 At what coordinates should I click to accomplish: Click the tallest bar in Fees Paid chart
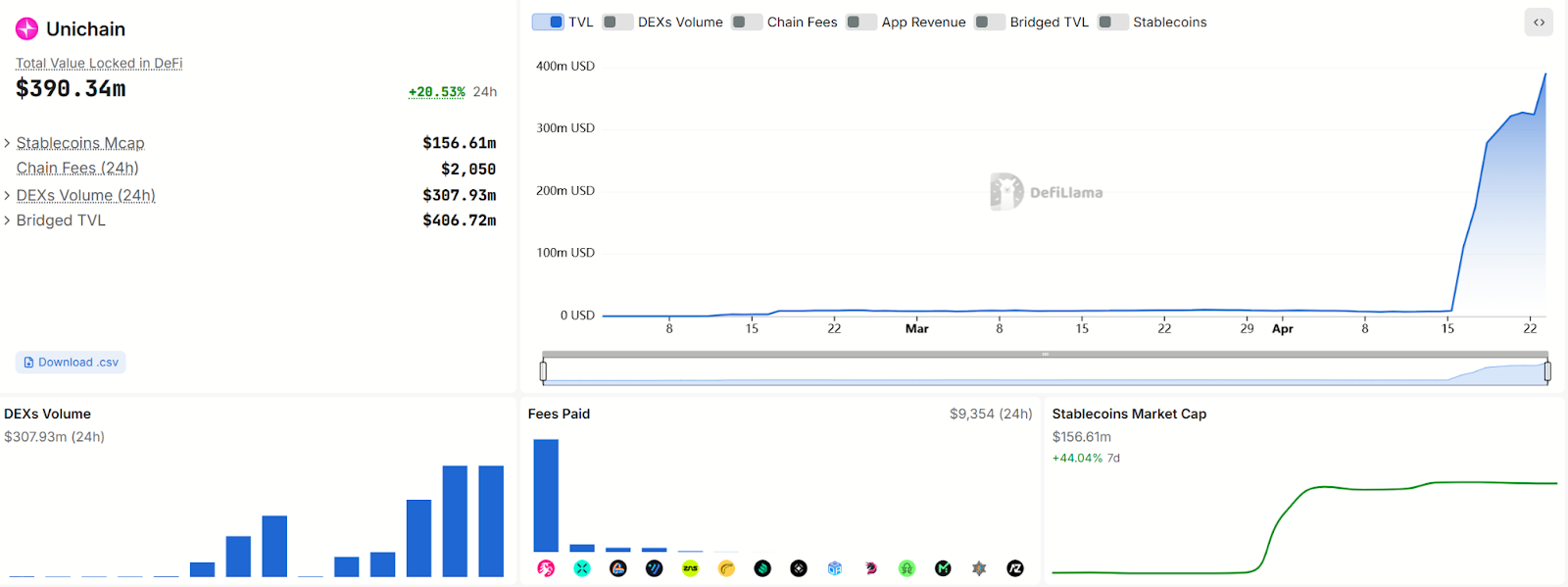[546, 495]
